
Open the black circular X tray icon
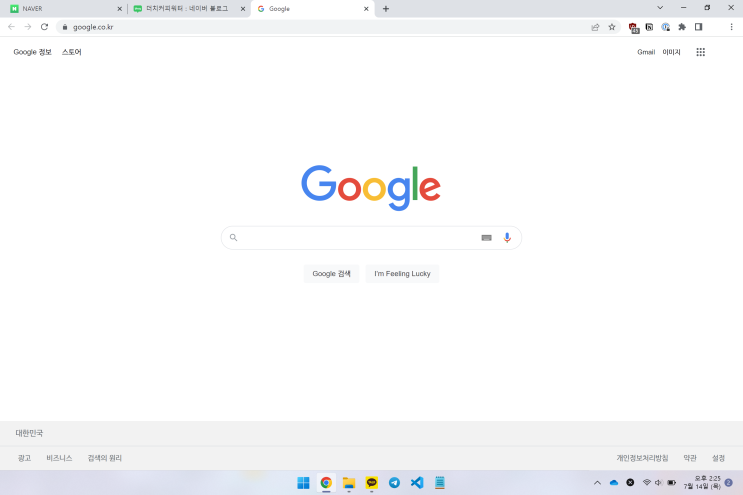coord(630,483)
